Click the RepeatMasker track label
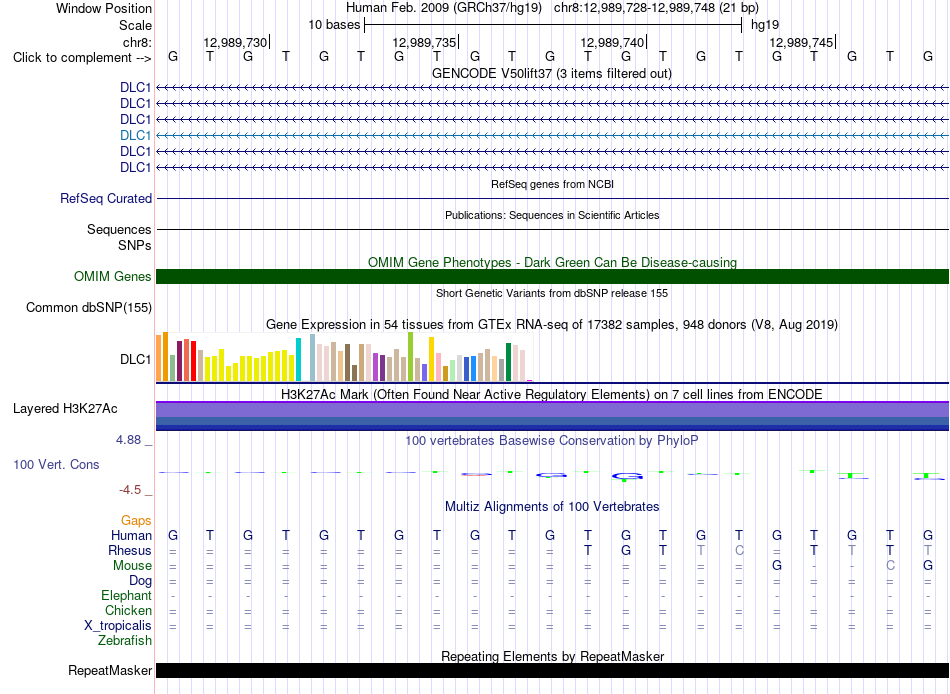Viewport: 950px width, 694px height. pos(110,670)
